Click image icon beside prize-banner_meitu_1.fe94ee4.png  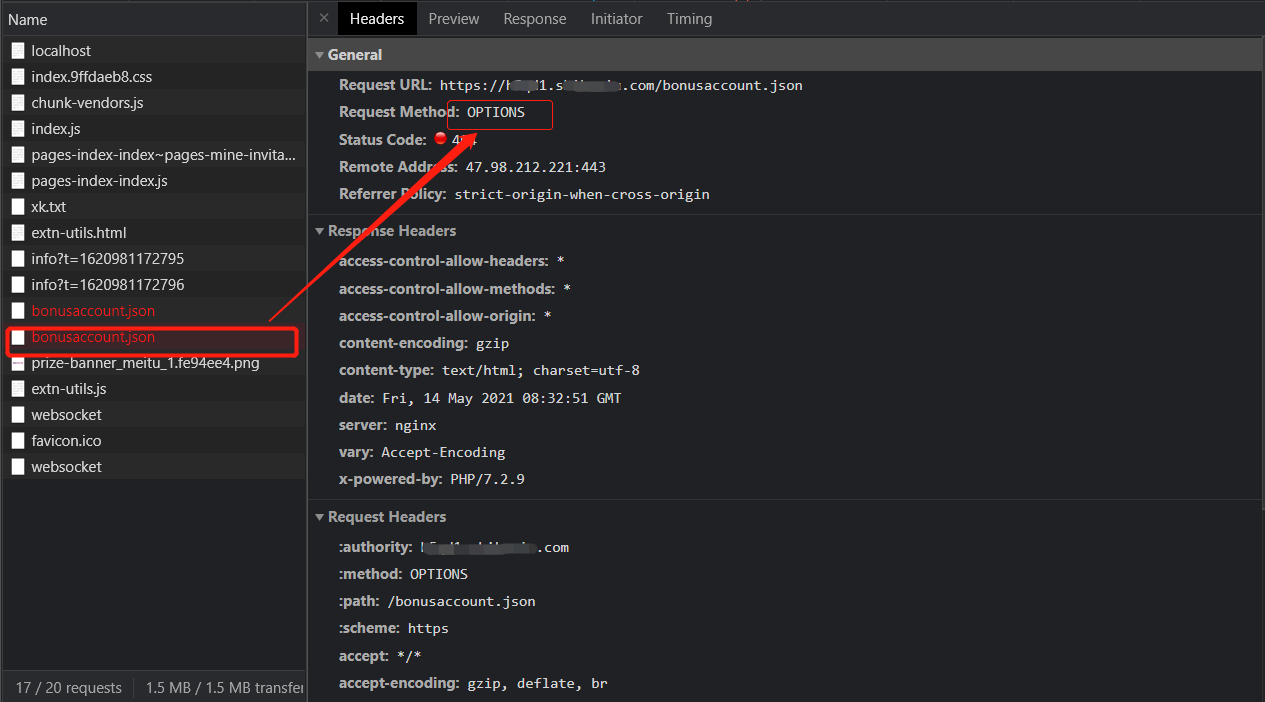click(18, 363)
